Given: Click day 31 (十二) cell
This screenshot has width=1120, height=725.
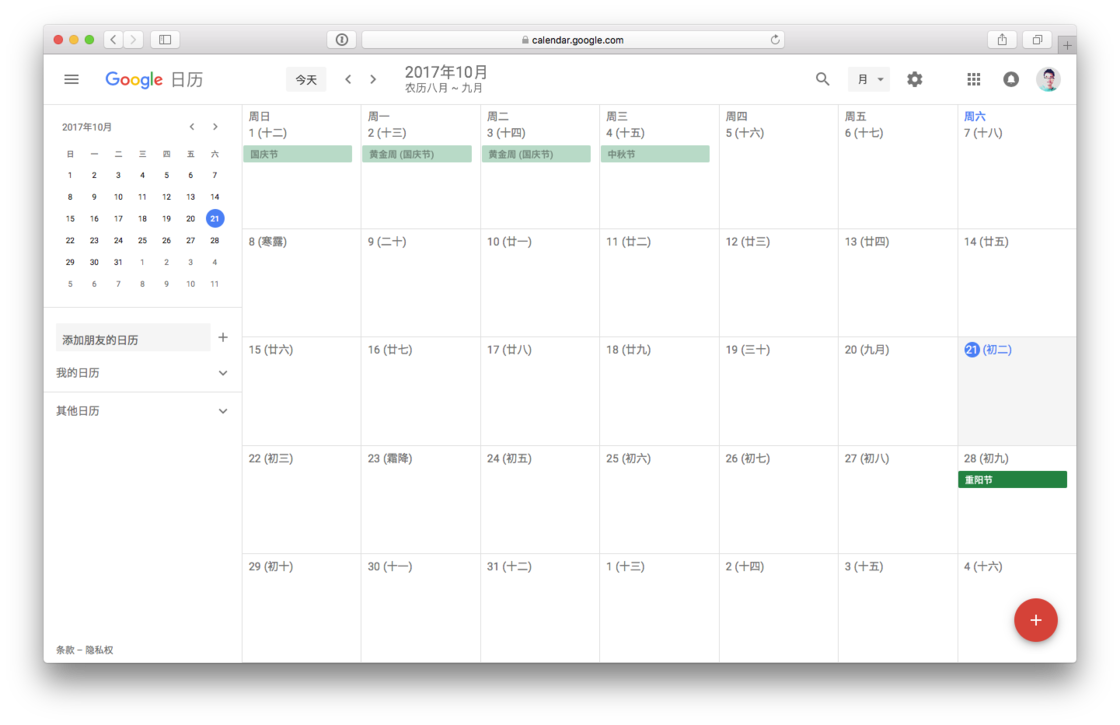Looking at the screenshot, I should [x=540, y=607].
